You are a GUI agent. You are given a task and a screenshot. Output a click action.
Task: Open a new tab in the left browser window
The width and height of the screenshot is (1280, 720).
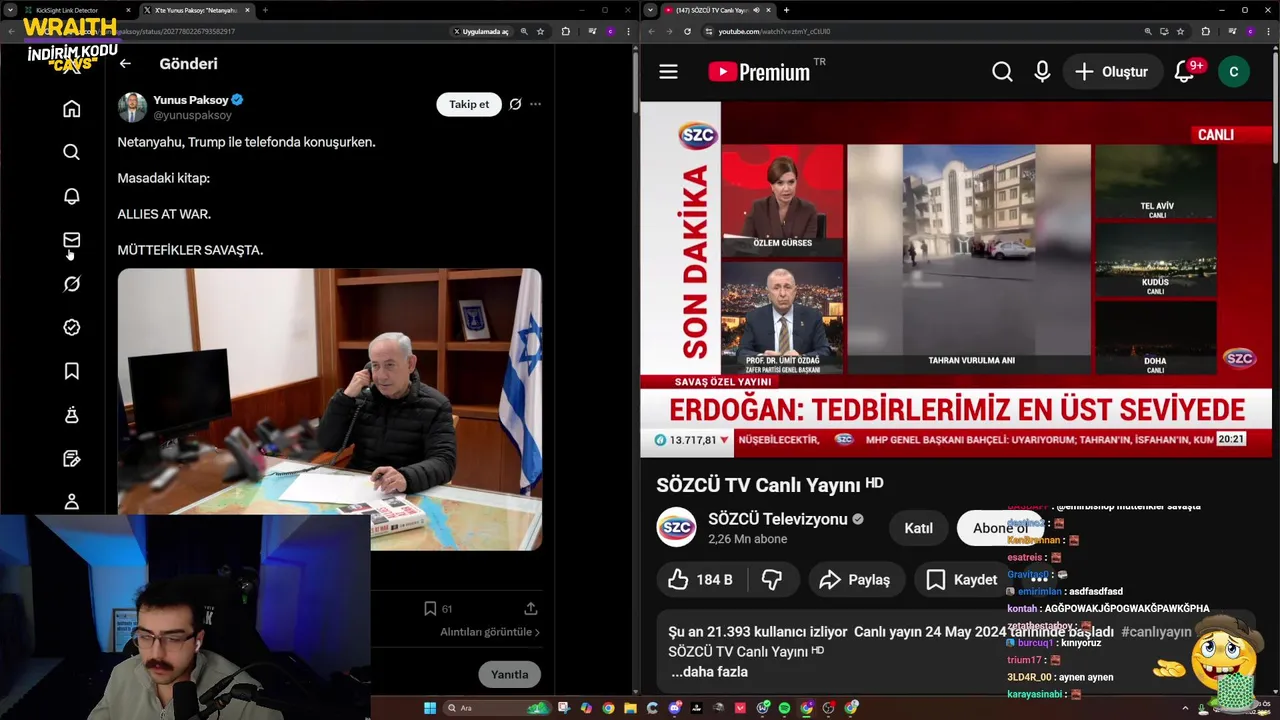pos(265,10)
